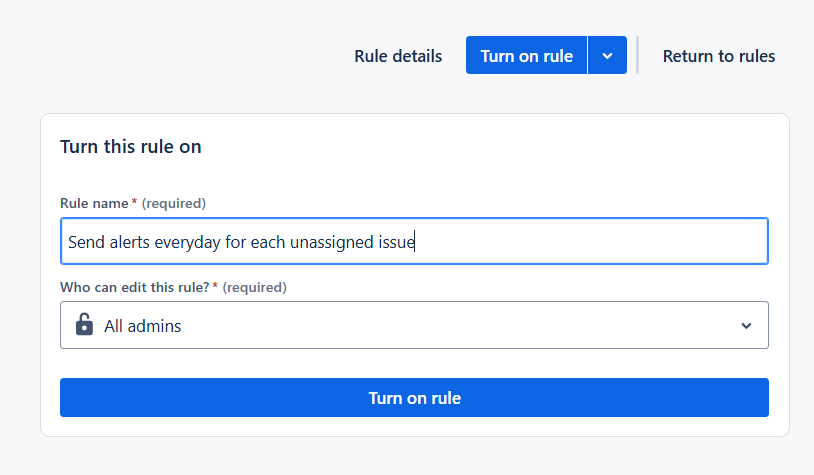Expand the chevron beside top Turn on rule
Image resolution: width=814 pixels, height=475 pixels.
pos(607,56)
